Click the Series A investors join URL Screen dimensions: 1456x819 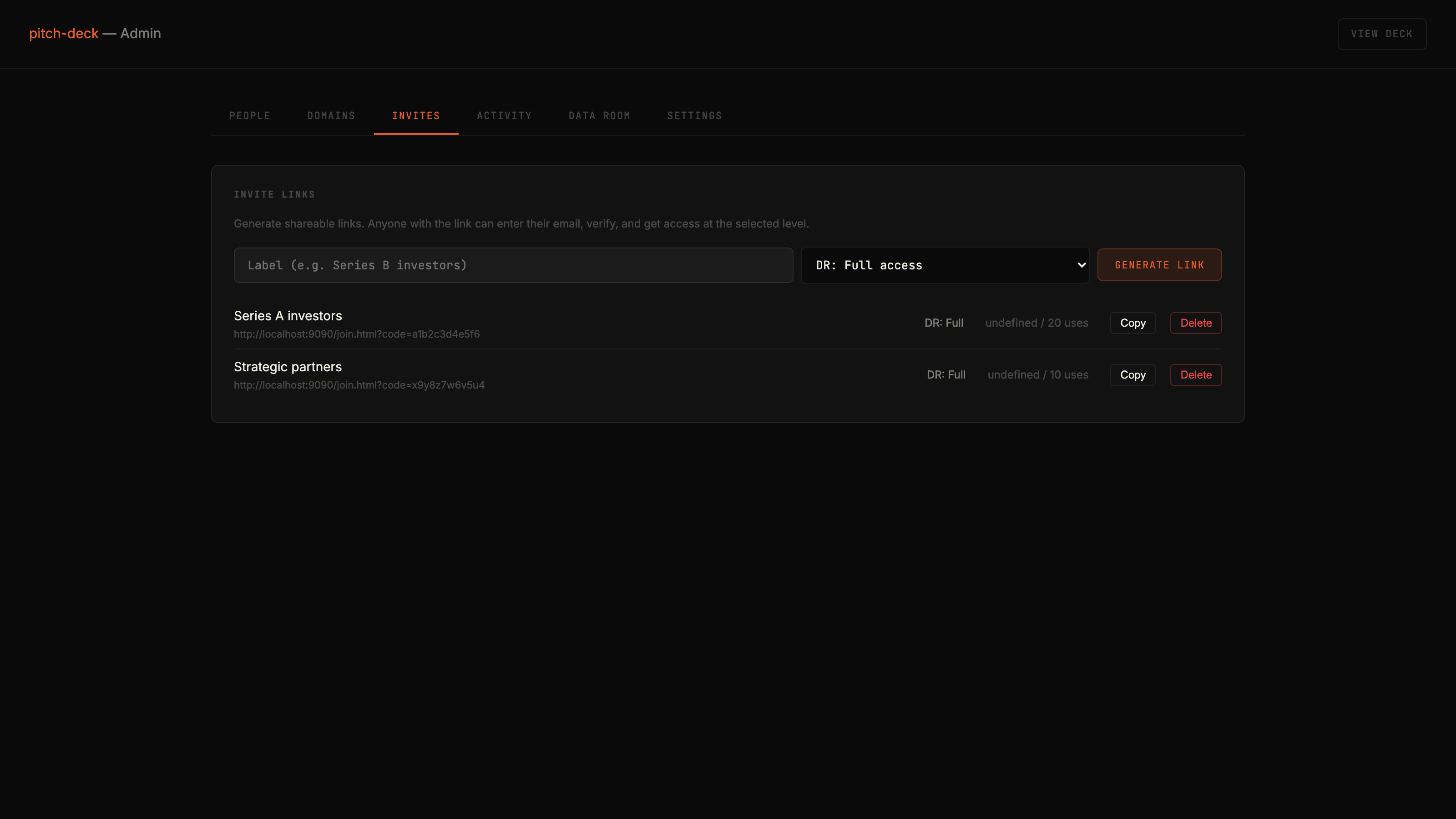[356, 334]
